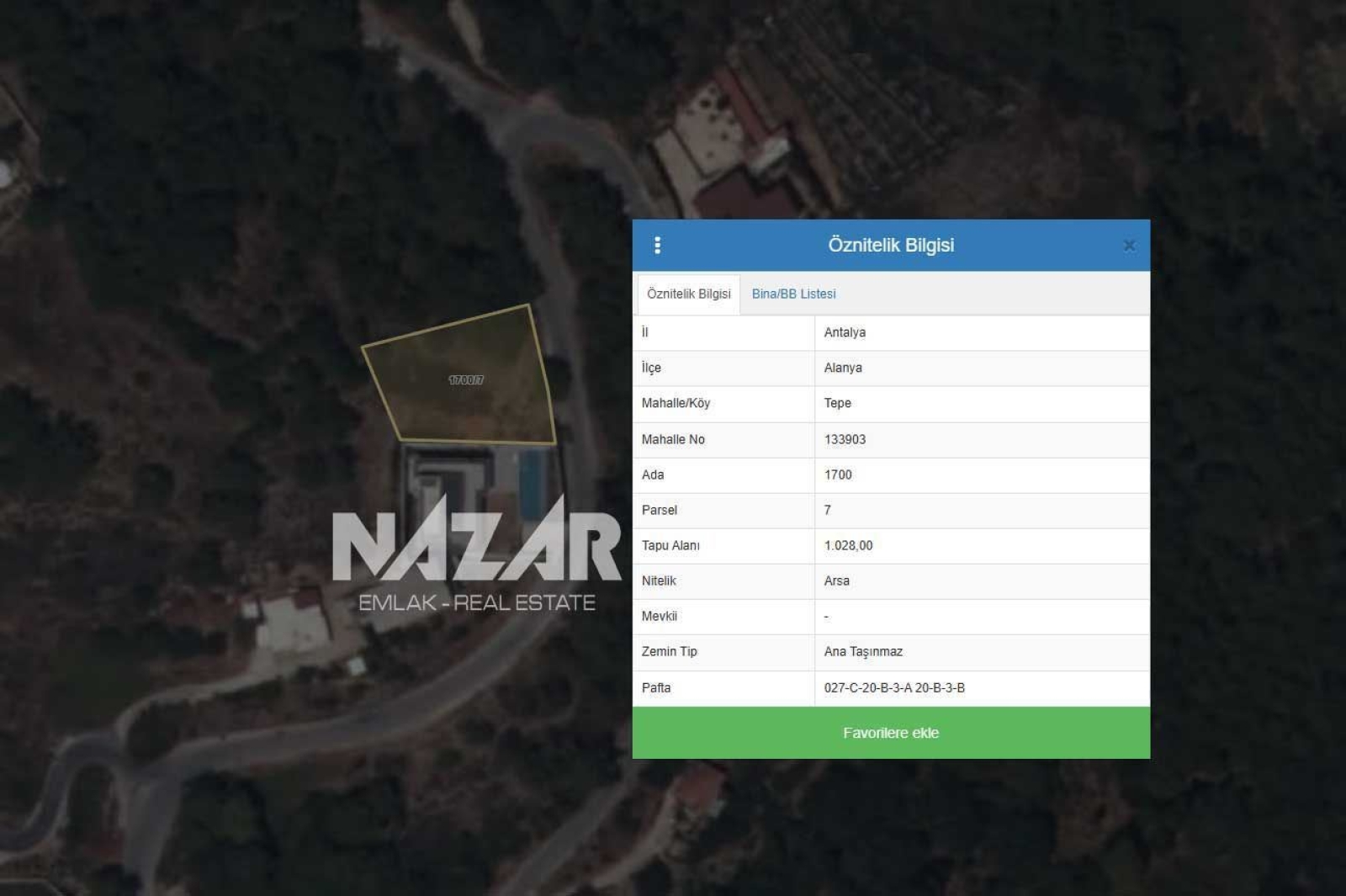Select the Öznitelik Bilgisi tab
Viewport: 1346px width, 896px height.
[x=688, y=294]
